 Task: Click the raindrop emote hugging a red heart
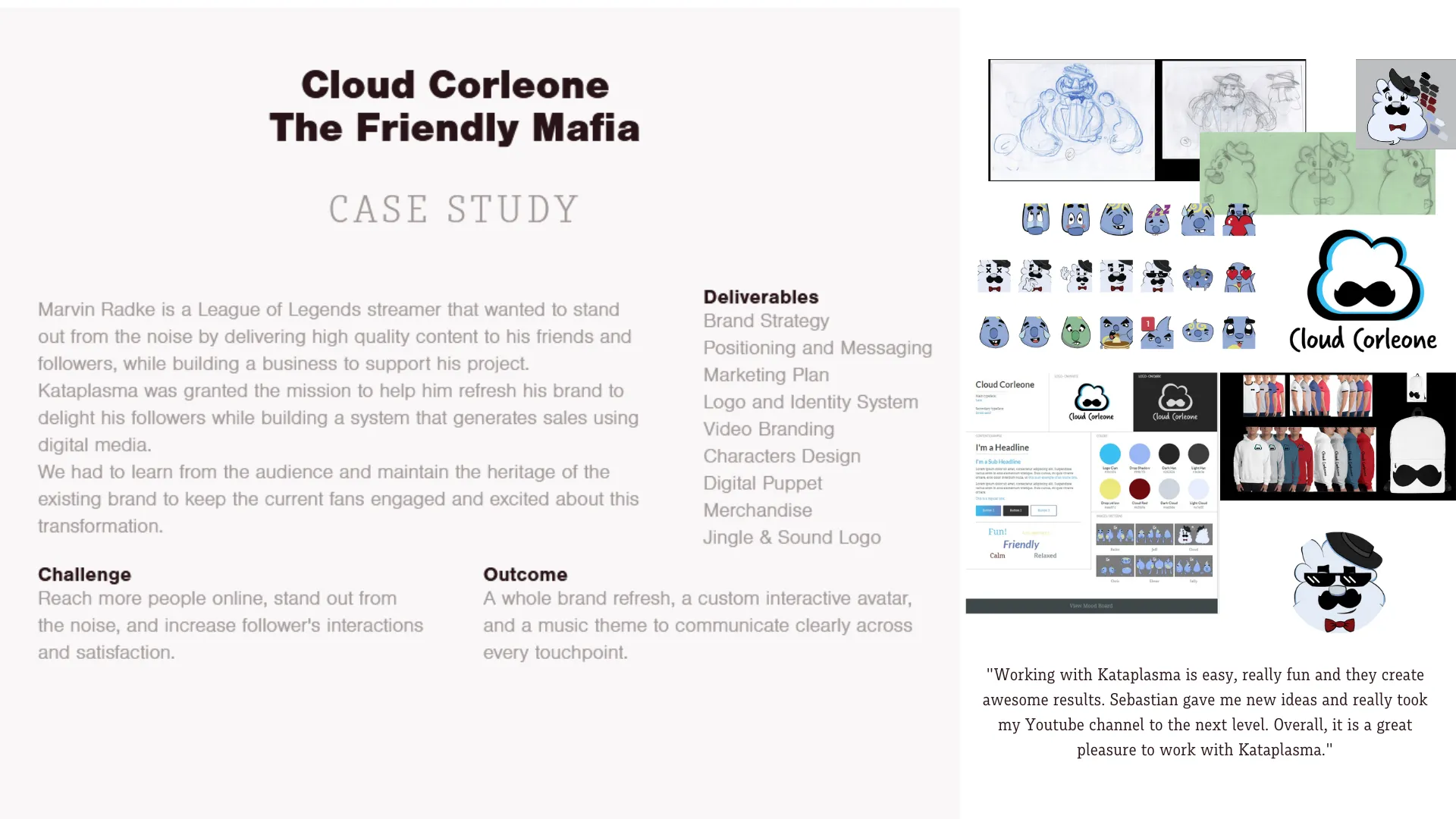(x=1238, y=219)
